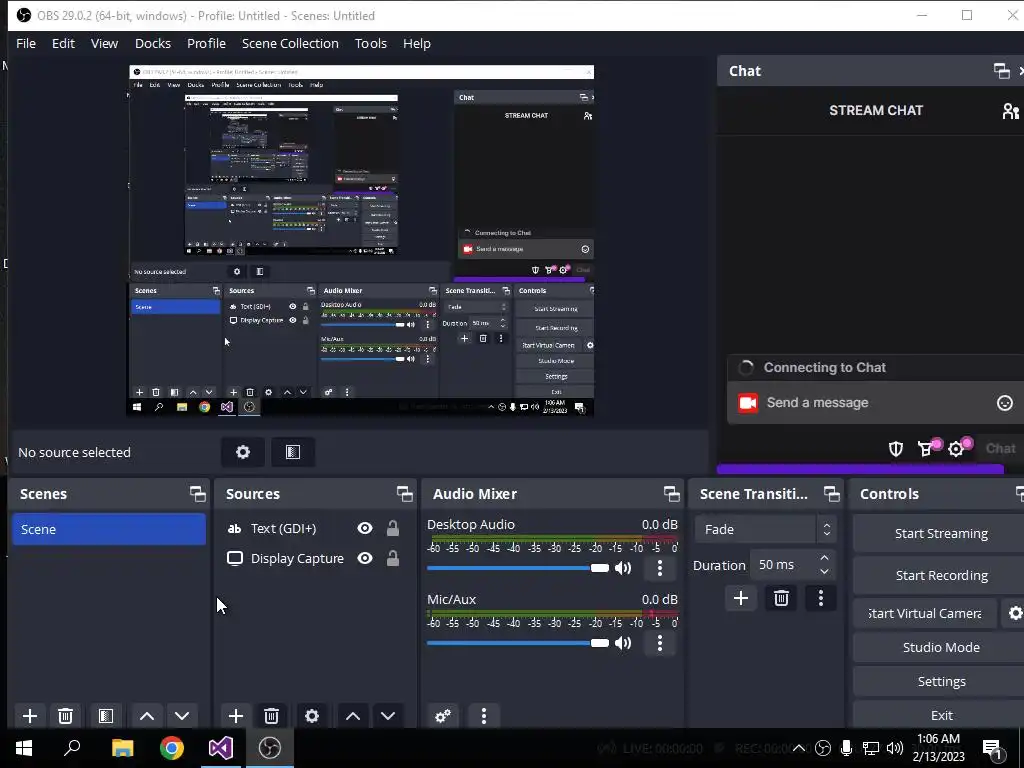Screen dimensions: 1024x768
Task: Mute Mic/Aux speaker icon
Action: [623, 643]
